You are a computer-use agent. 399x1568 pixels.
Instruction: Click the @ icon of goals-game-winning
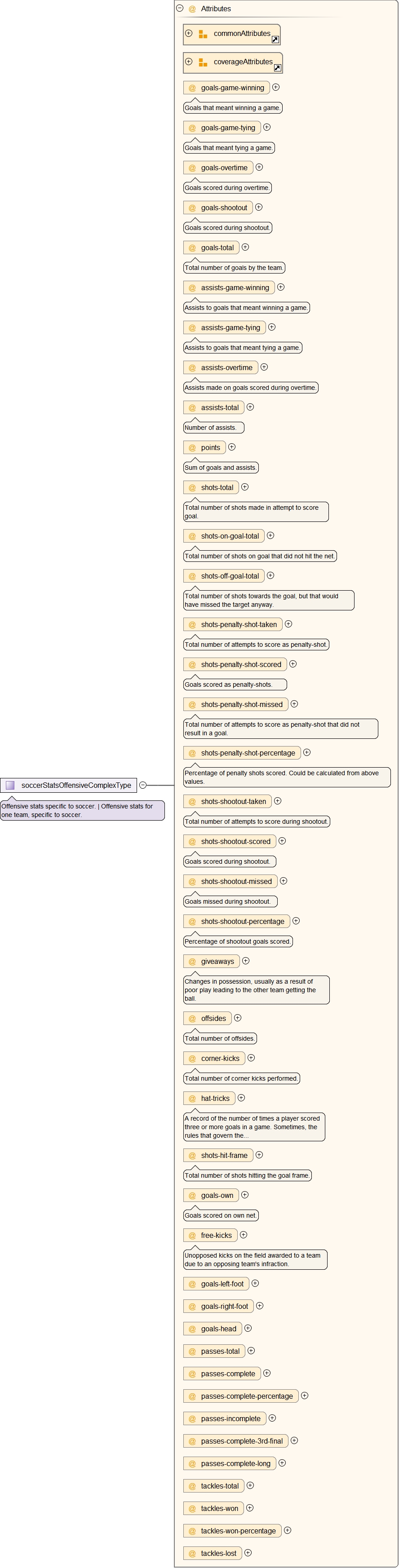[x=192, y=88]
